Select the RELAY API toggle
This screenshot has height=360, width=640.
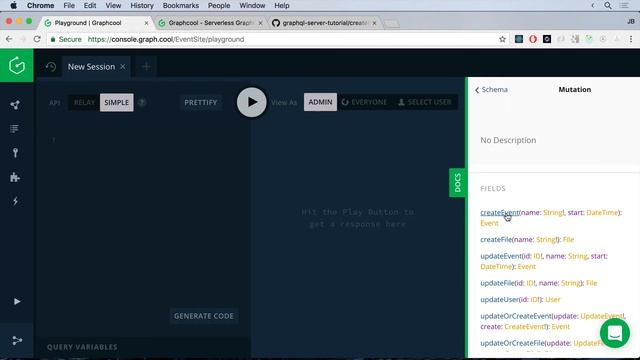tap(84, 102)
